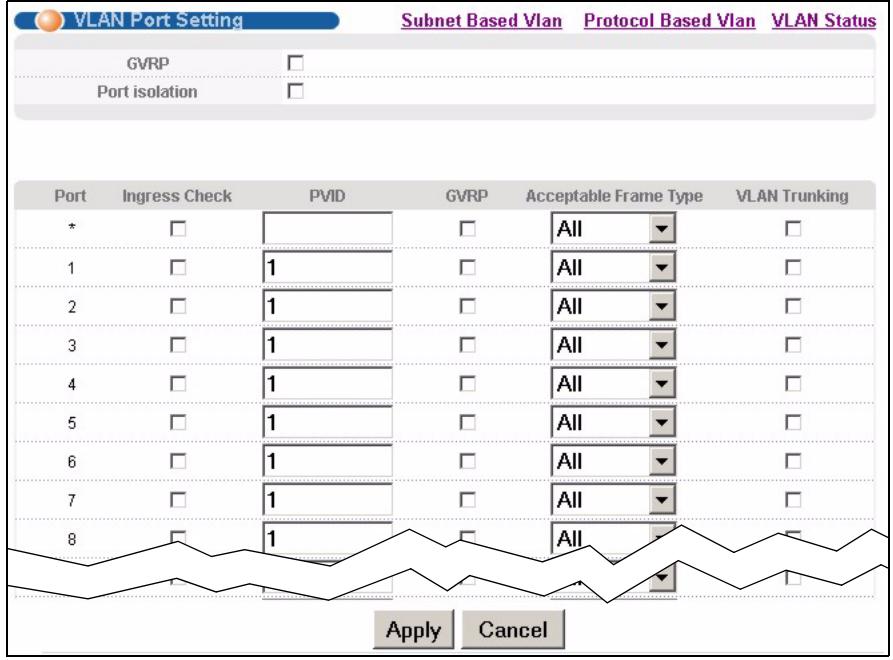Click the PVID field for port 4
The image size is (893, 660).
click(x=327, y=383)
